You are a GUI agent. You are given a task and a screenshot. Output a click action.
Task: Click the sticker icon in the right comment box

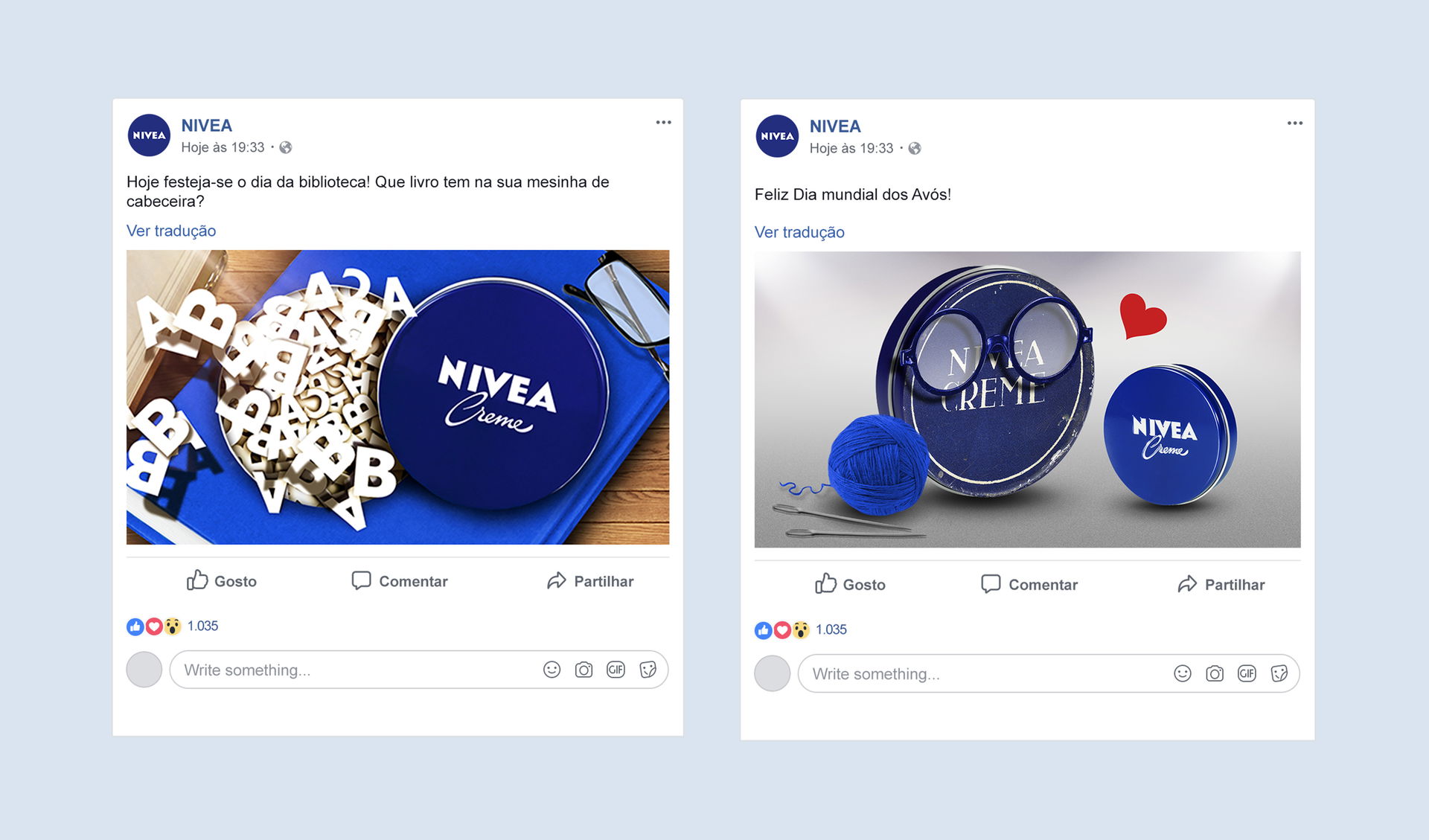point(1279,673)
